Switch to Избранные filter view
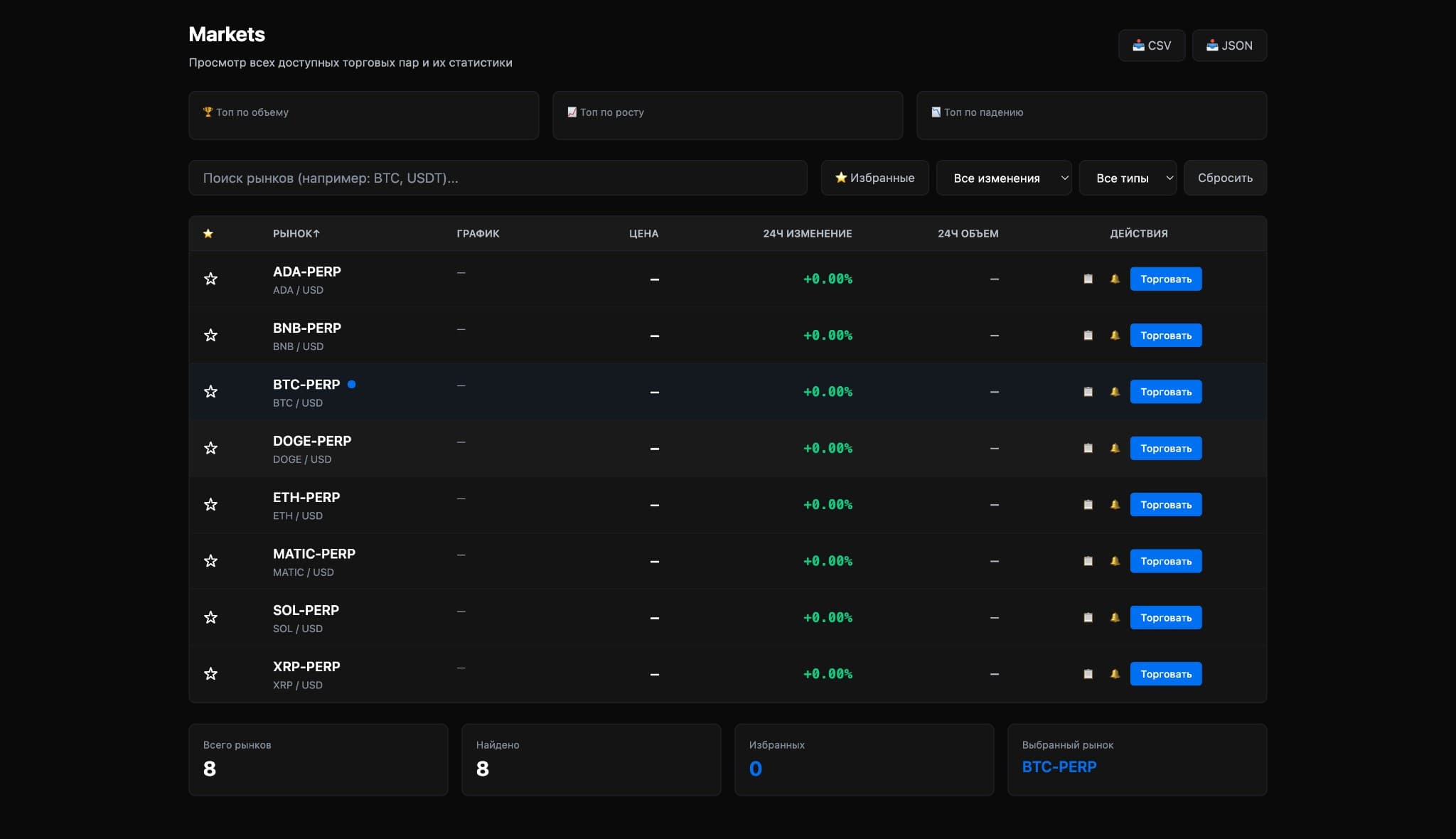The height and width of the screenshot is (839, 1456). point(875,178)
